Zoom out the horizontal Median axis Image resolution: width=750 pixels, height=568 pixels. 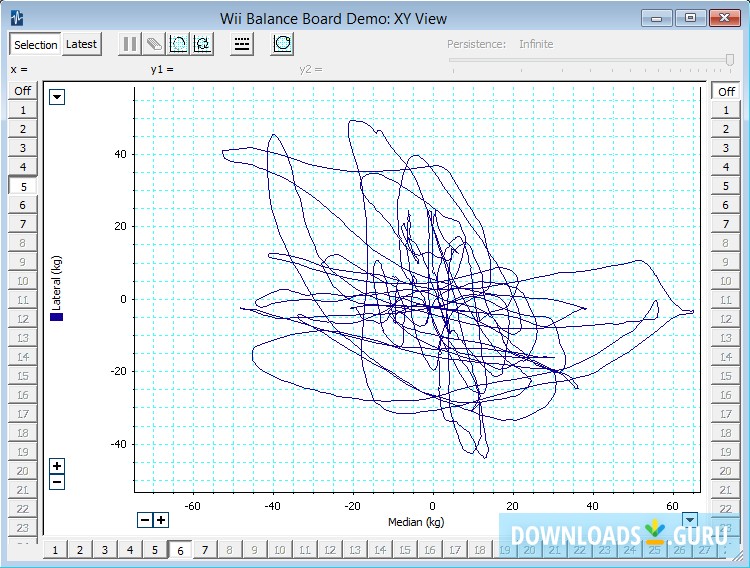(145, 520)
